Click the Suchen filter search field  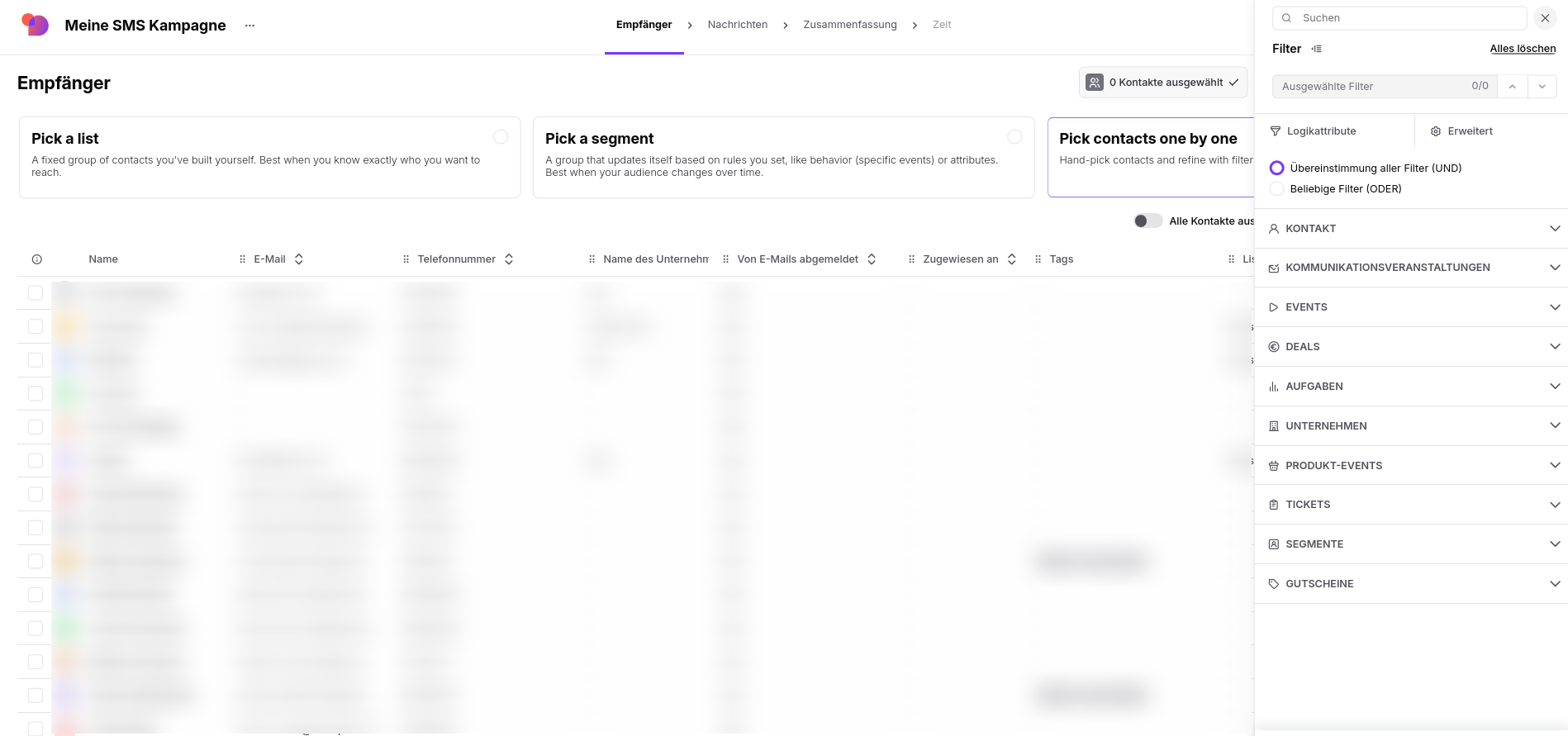coord(1399,18)
